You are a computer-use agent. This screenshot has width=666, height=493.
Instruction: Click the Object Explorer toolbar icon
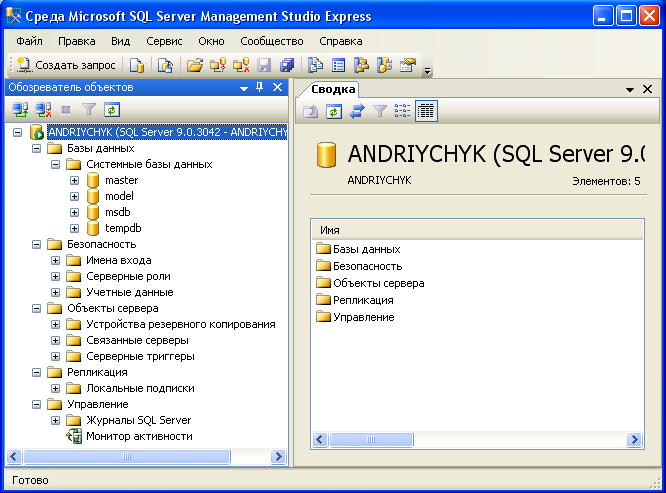pos(361,65)
